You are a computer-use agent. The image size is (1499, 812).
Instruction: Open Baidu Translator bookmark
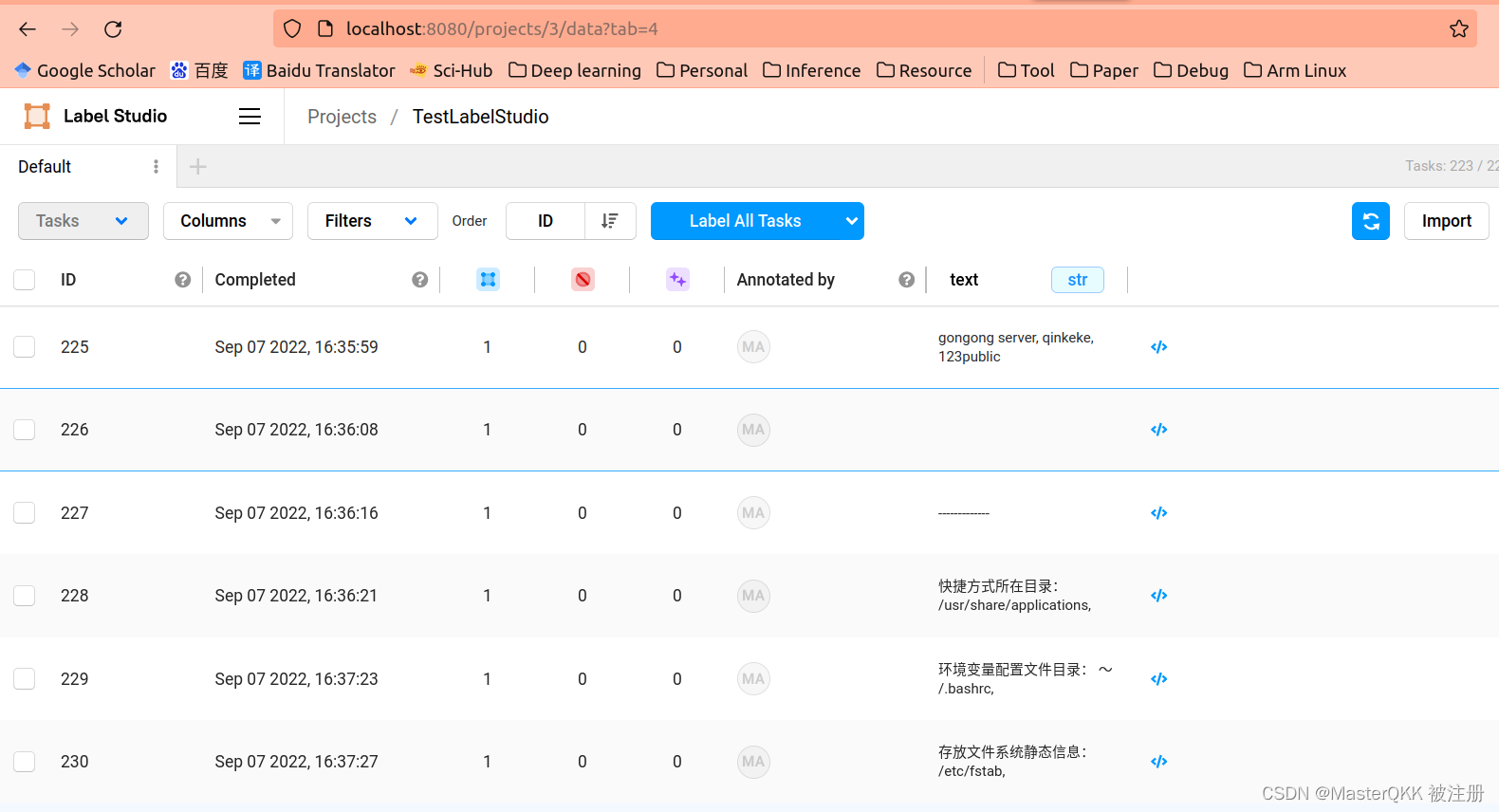[319, 70]
